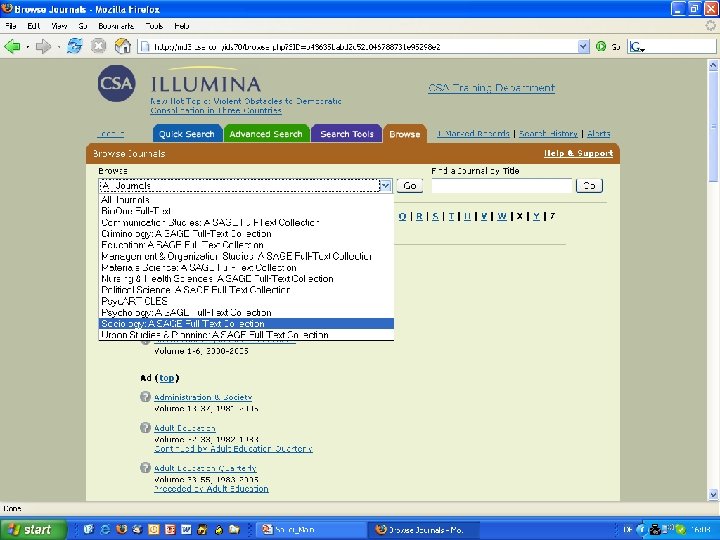Open the CSA Training Department link

[x=491, y=88]
